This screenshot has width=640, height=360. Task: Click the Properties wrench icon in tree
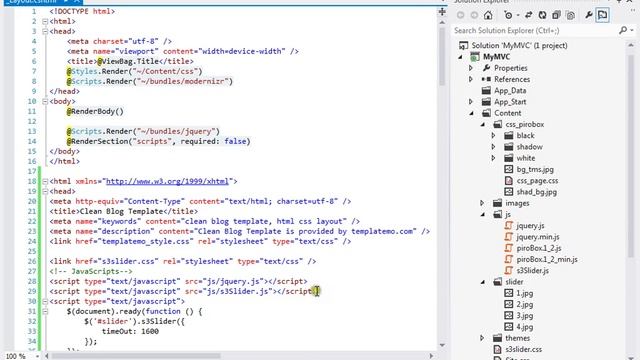pyautogui.click(x=486, y=68)
